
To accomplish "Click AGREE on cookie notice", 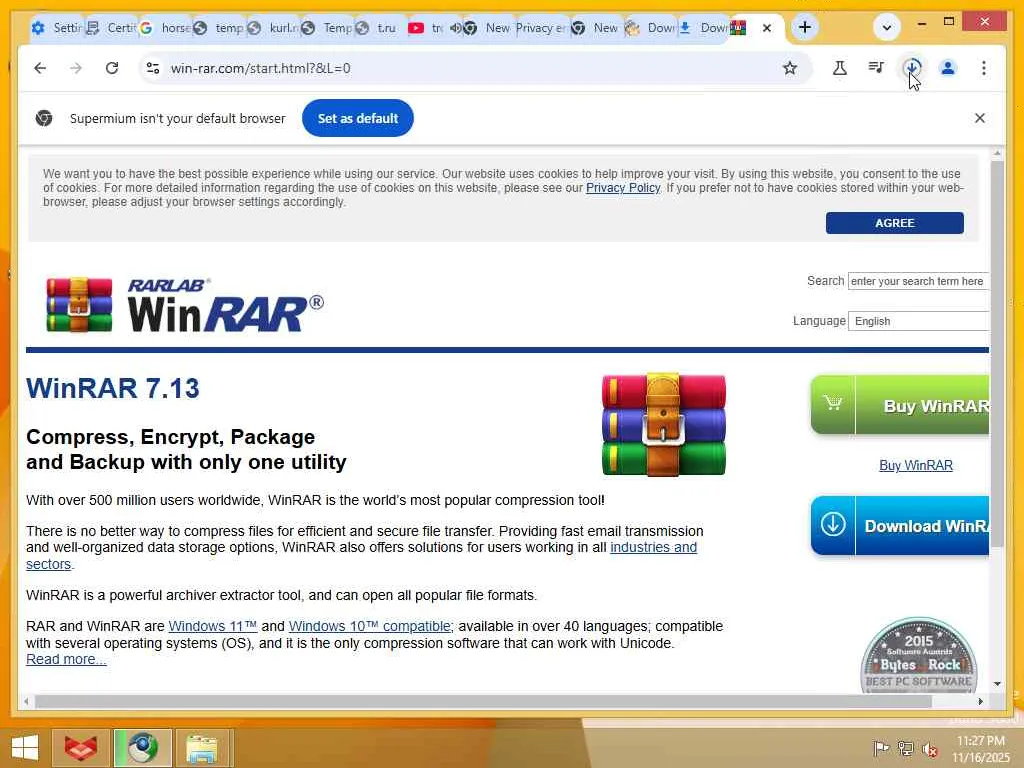I will pyautogui.click(x=895, y=223).
